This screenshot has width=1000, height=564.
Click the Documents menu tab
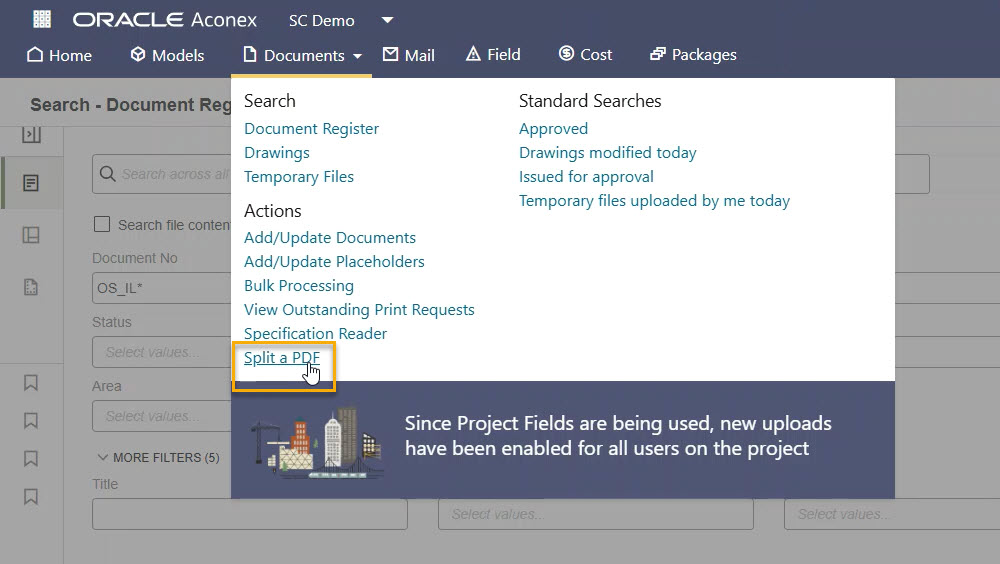click(x=302, y=56)
